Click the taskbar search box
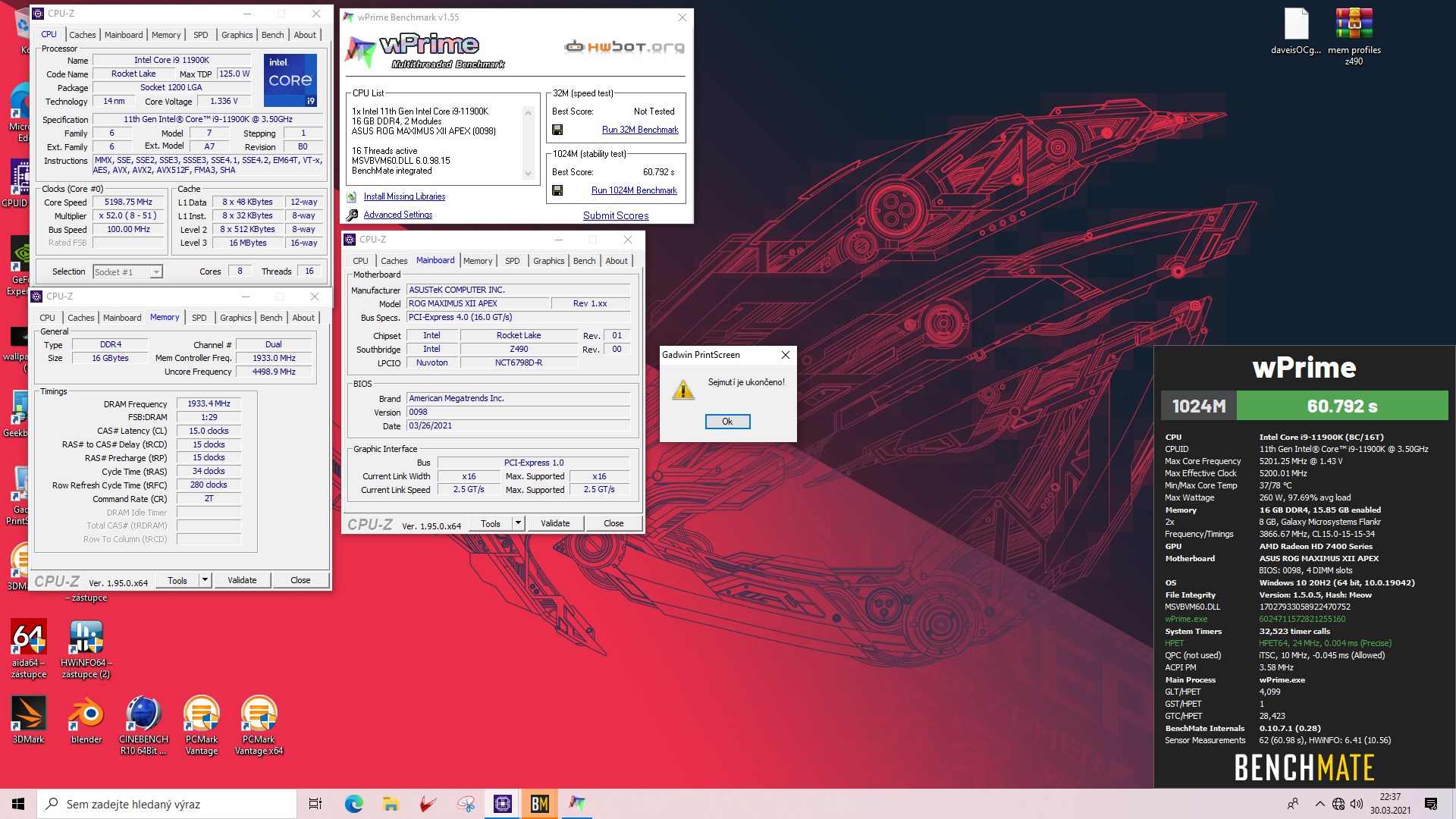The height and width of the screenshot is (819, 1456). pos(167,804)
